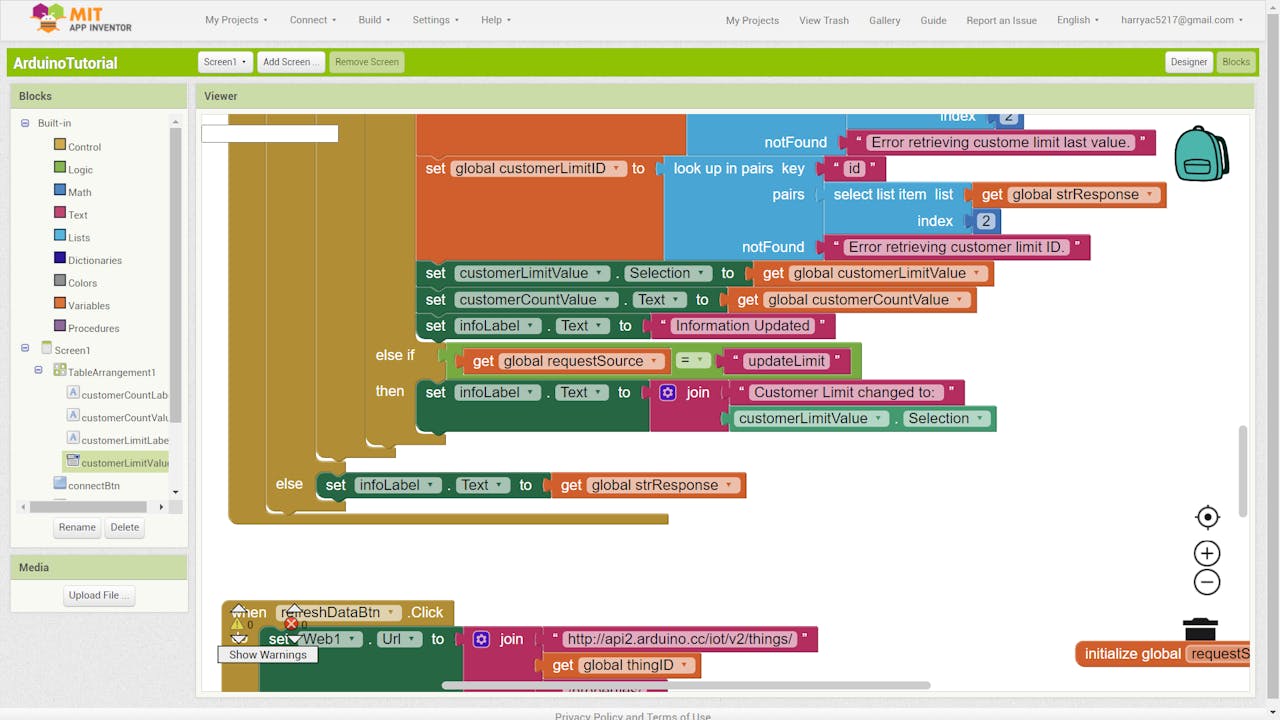Open the Logic blocks drawer
Viewport: 1280px width, 720px height.
[x=80, y=170]
